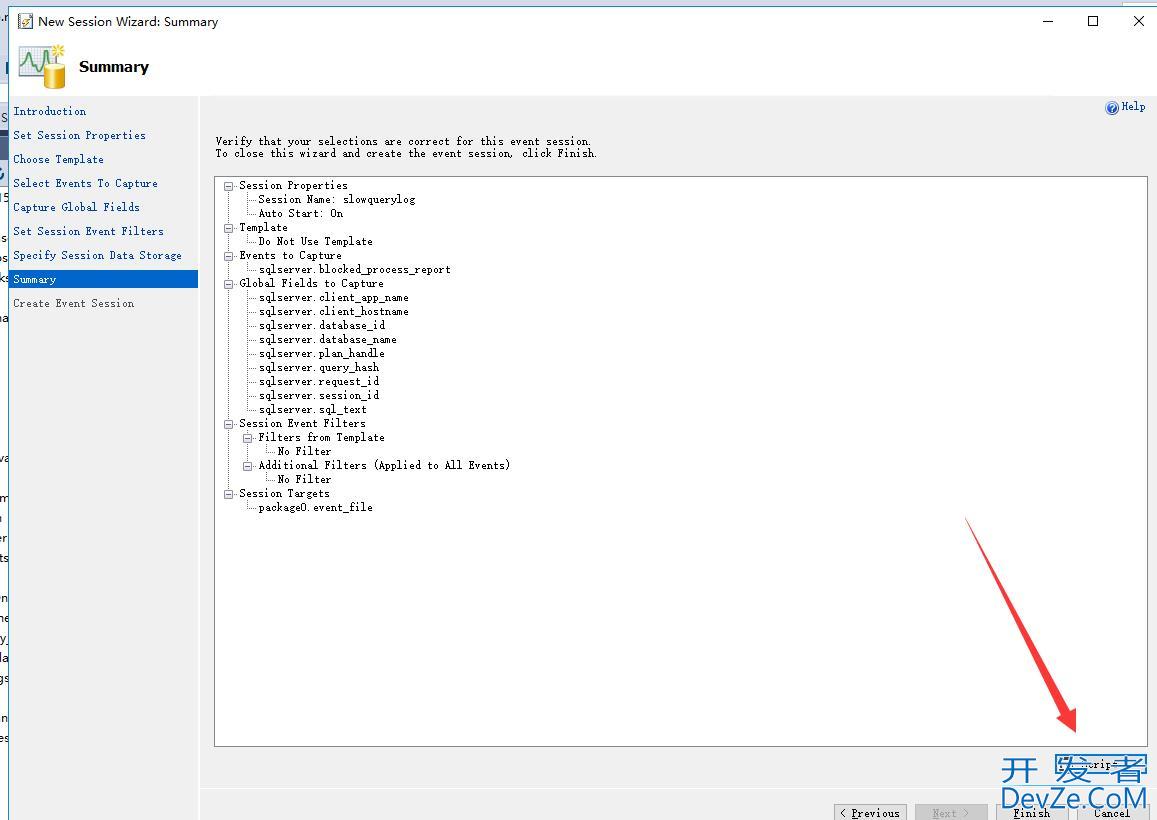Select sqlserver.client_app_name item
The width and height of the screenshot is (1157, 820).
click(334, 297)
